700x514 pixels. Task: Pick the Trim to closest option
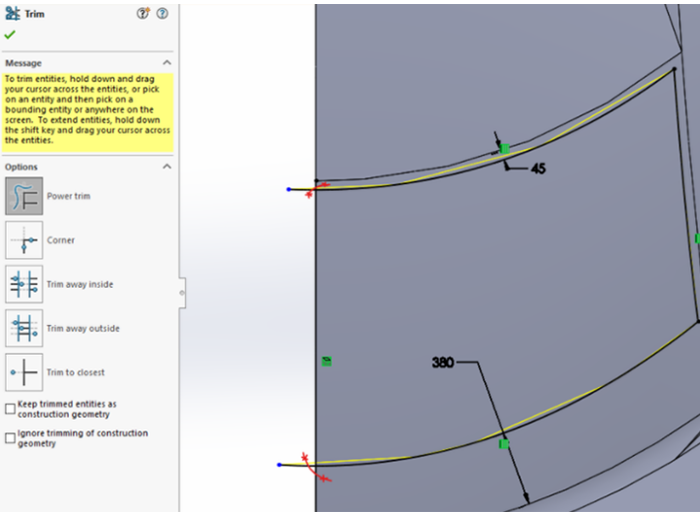pyautogui.click(x=24, y=372)
